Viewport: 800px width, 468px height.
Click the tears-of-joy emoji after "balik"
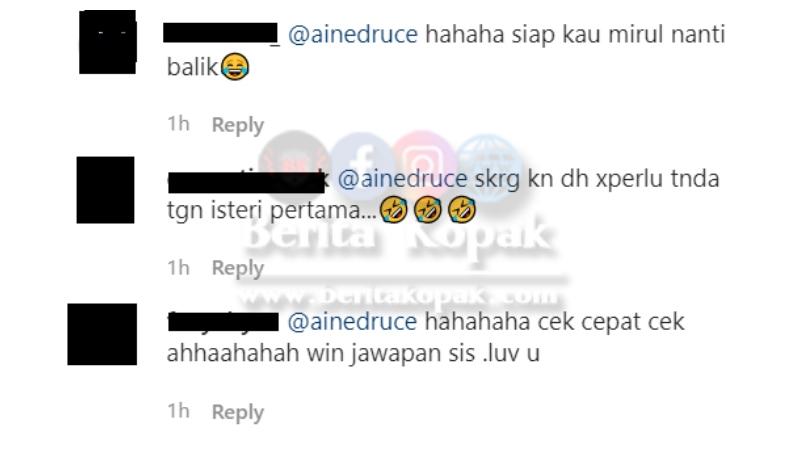pos(235,67)
